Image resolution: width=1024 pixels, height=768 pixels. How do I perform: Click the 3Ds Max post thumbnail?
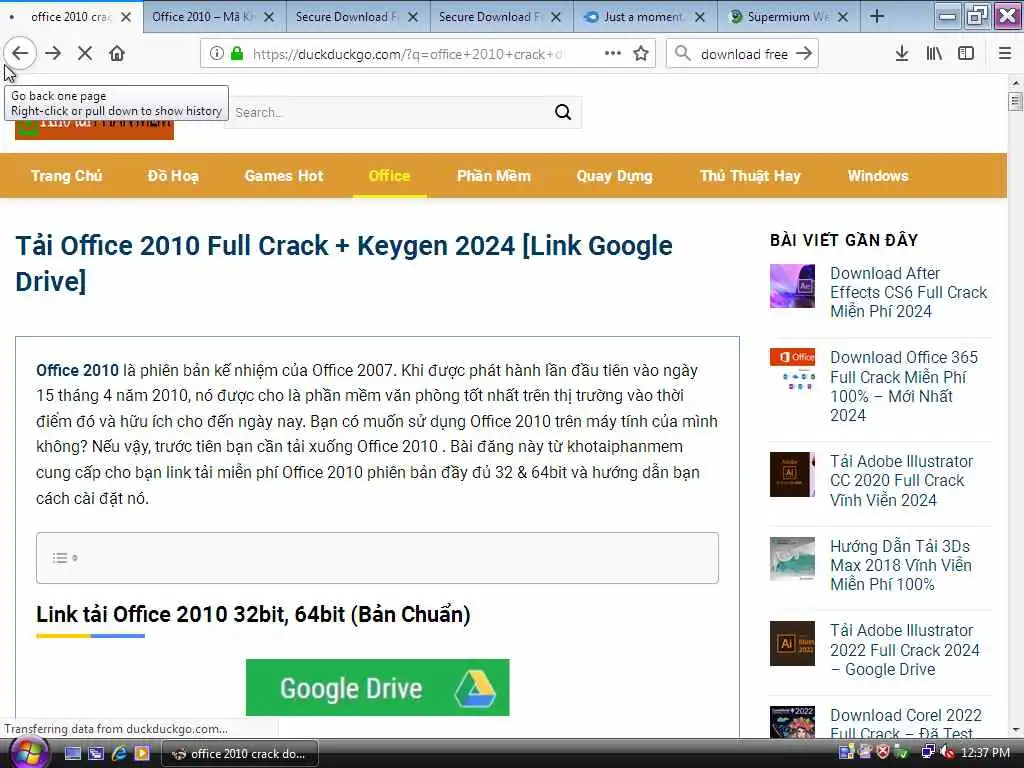[x=792, y=559]
